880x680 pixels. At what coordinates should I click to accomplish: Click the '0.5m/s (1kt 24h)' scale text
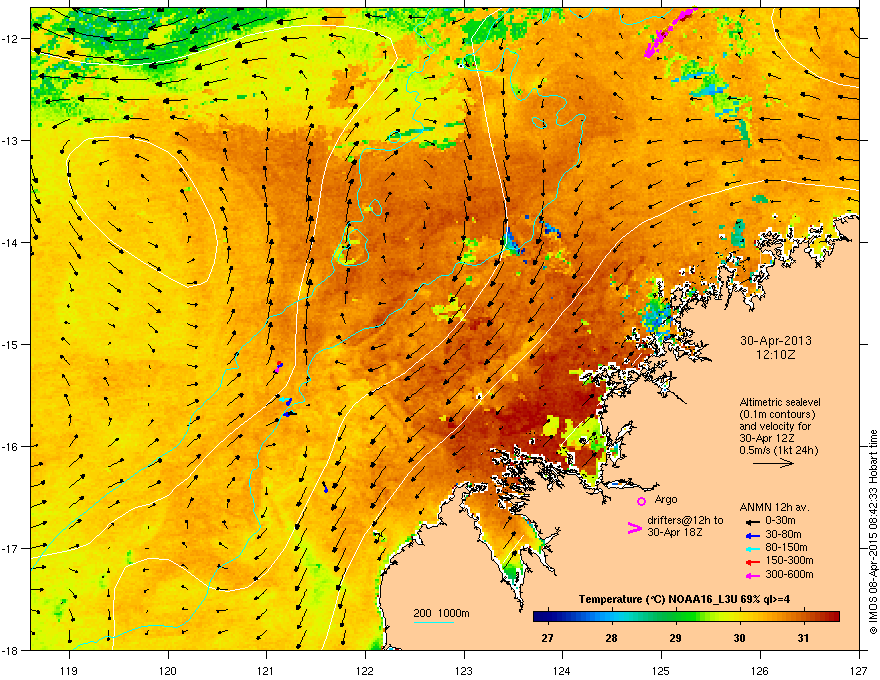[x=778, y=450]
